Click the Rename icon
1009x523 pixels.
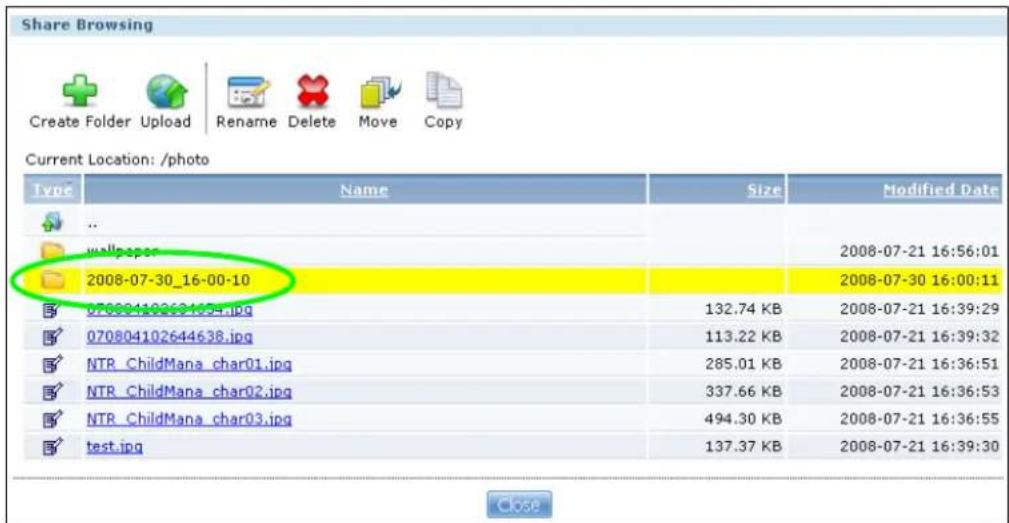pyautogui.click(x=248, y=91)
